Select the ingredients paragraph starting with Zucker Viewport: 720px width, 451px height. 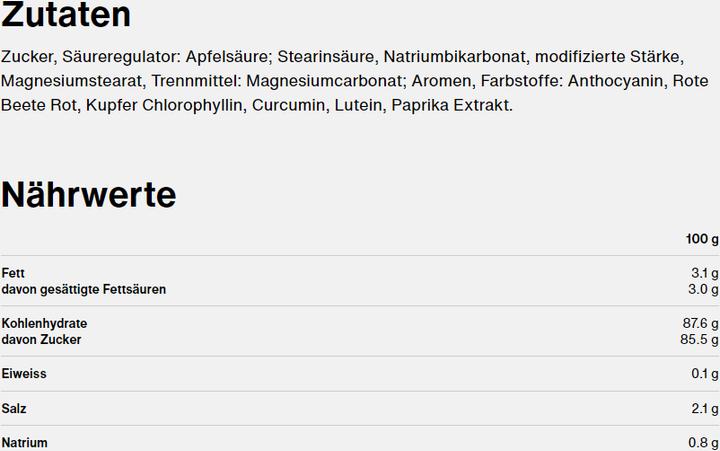tap(354, 81)
